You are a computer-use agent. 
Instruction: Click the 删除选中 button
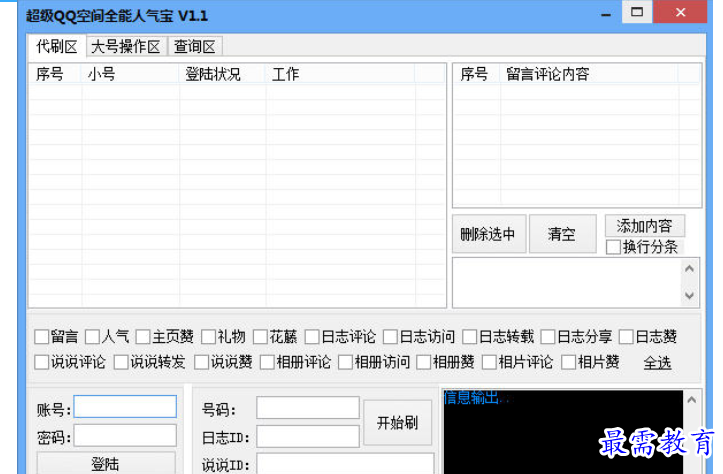coord(489,234)
